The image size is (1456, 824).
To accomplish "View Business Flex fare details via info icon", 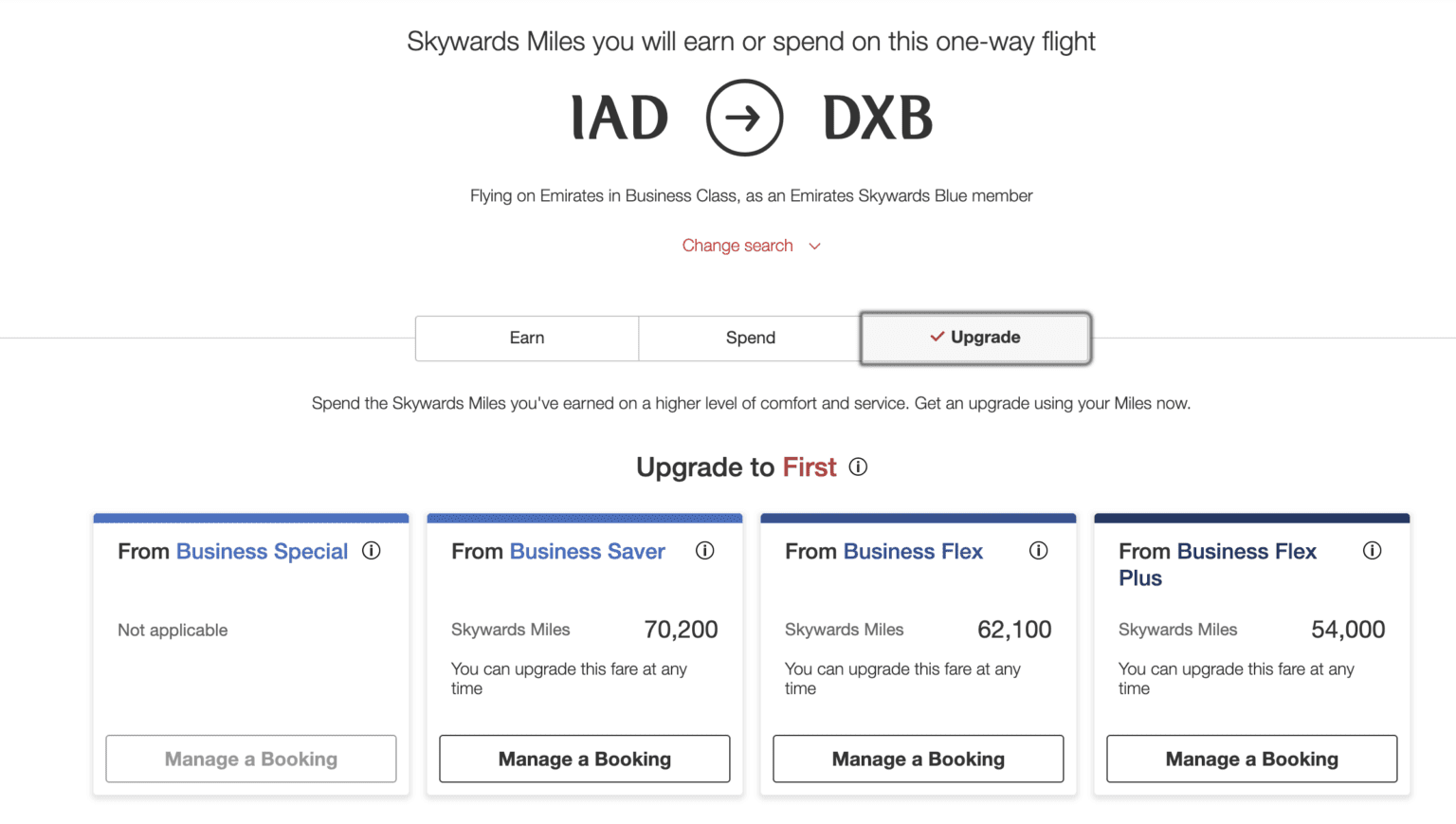I will [x=1039, y=551].
